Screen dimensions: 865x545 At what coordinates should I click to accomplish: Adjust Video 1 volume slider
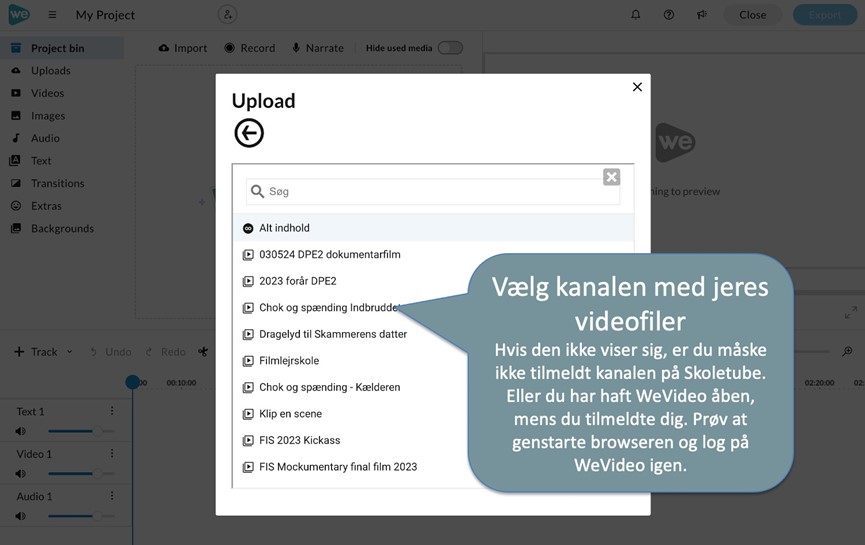click(81, 473)
